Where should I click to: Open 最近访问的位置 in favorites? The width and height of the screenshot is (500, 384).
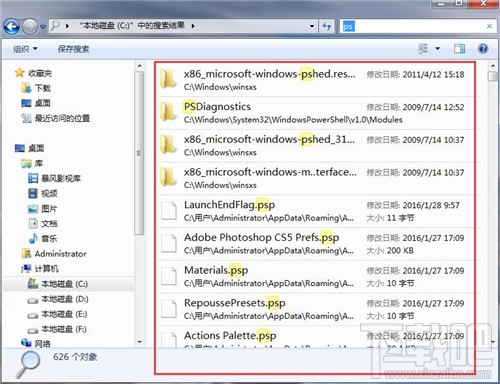click(x=56, y=118)
